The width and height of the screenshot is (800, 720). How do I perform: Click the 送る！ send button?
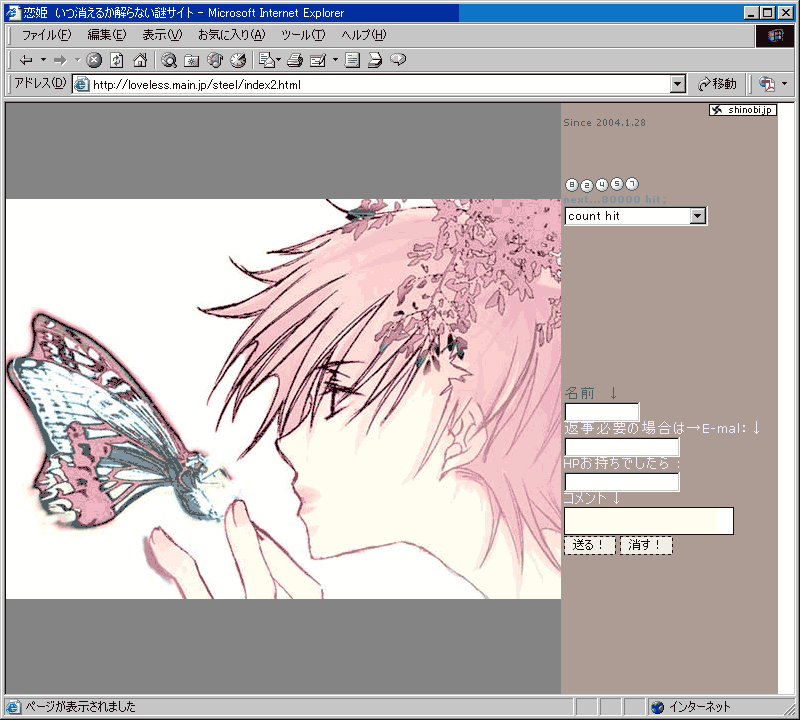(x=590, y=545)
